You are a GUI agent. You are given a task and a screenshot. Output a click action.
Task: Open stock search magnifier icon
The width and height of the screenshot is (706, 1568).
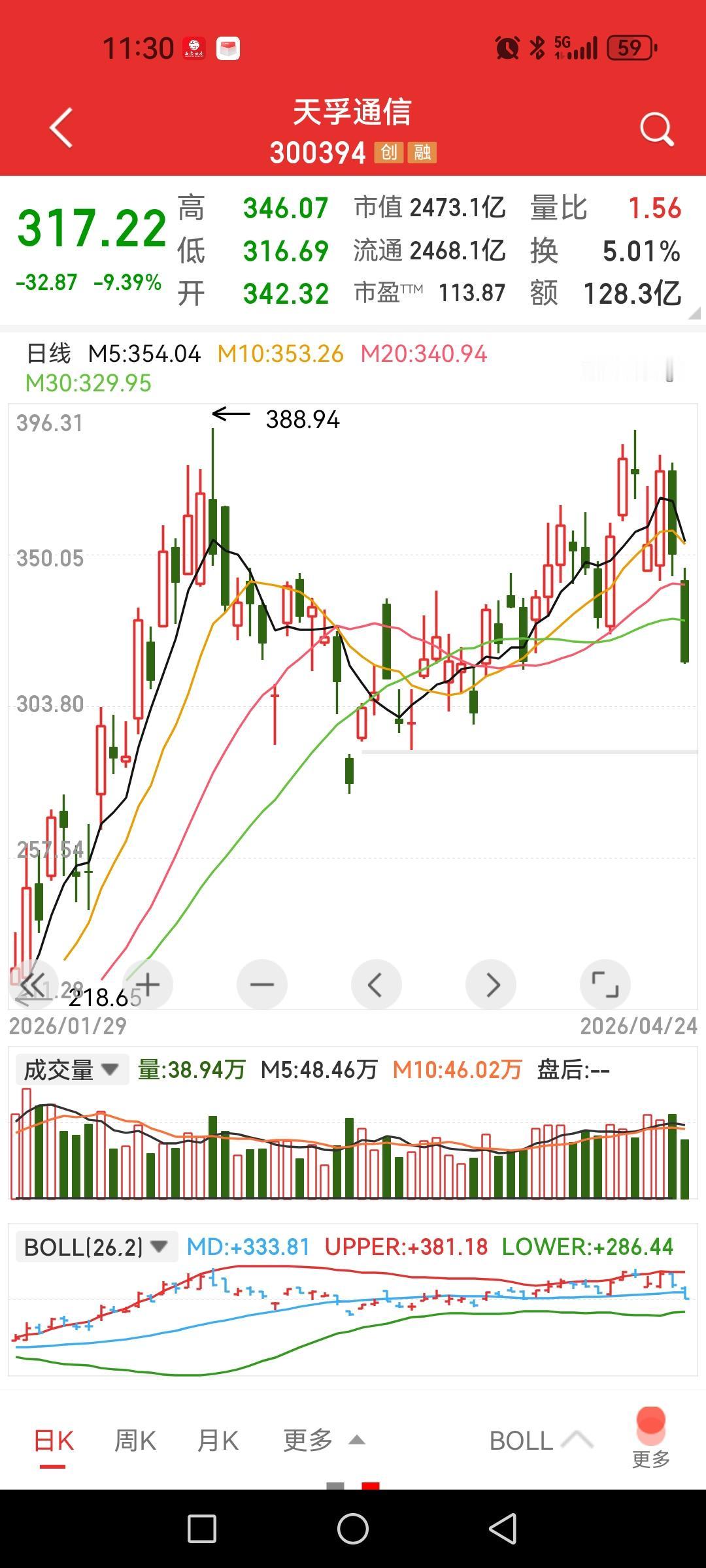[x=656, y=129]
